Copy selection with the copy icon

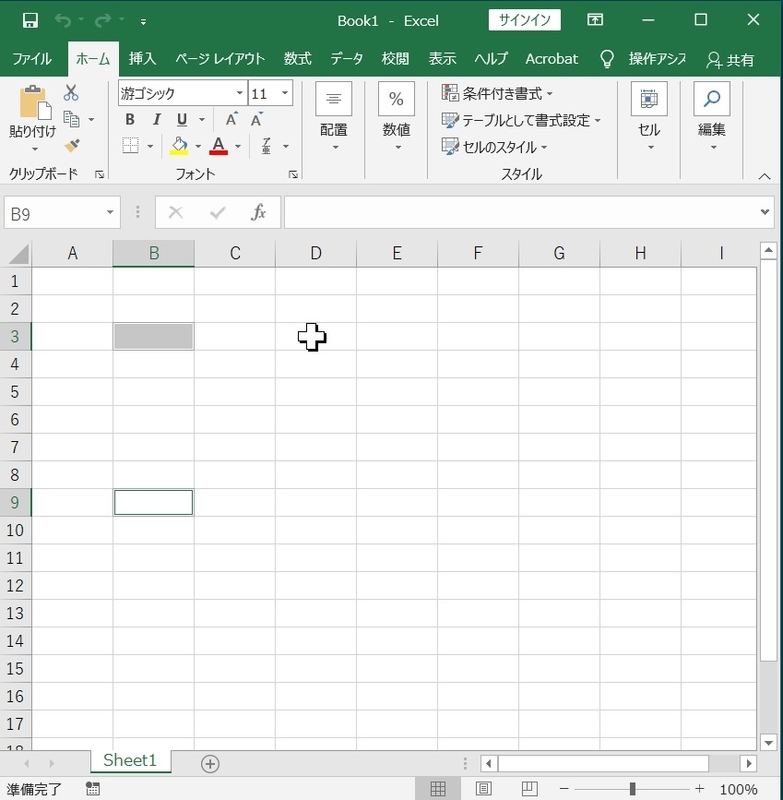tap(71, 119)
